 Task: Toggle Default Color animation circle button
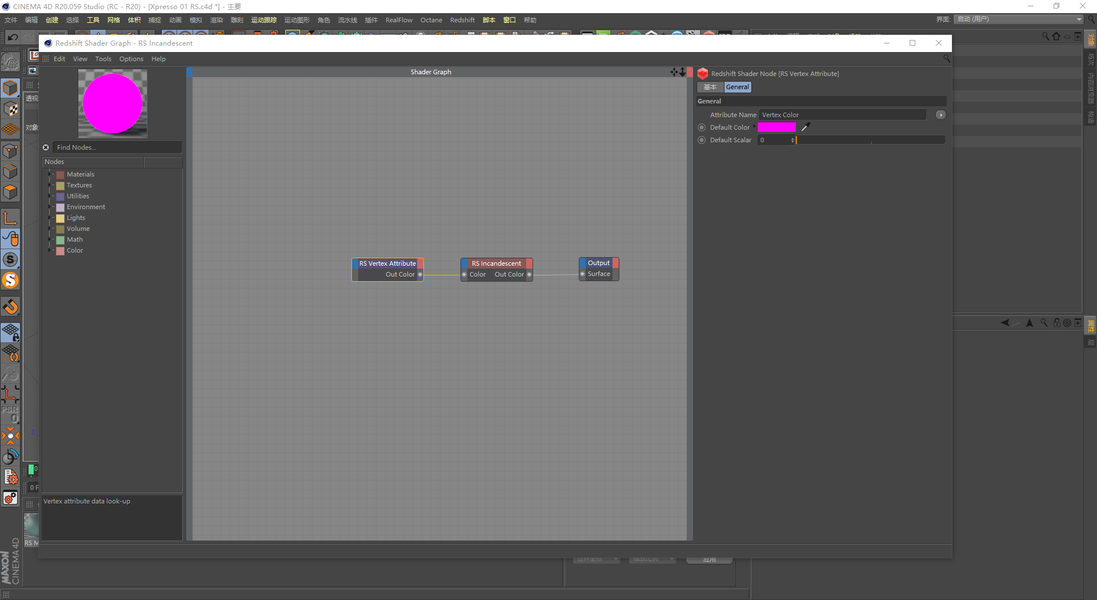[702, 127]
